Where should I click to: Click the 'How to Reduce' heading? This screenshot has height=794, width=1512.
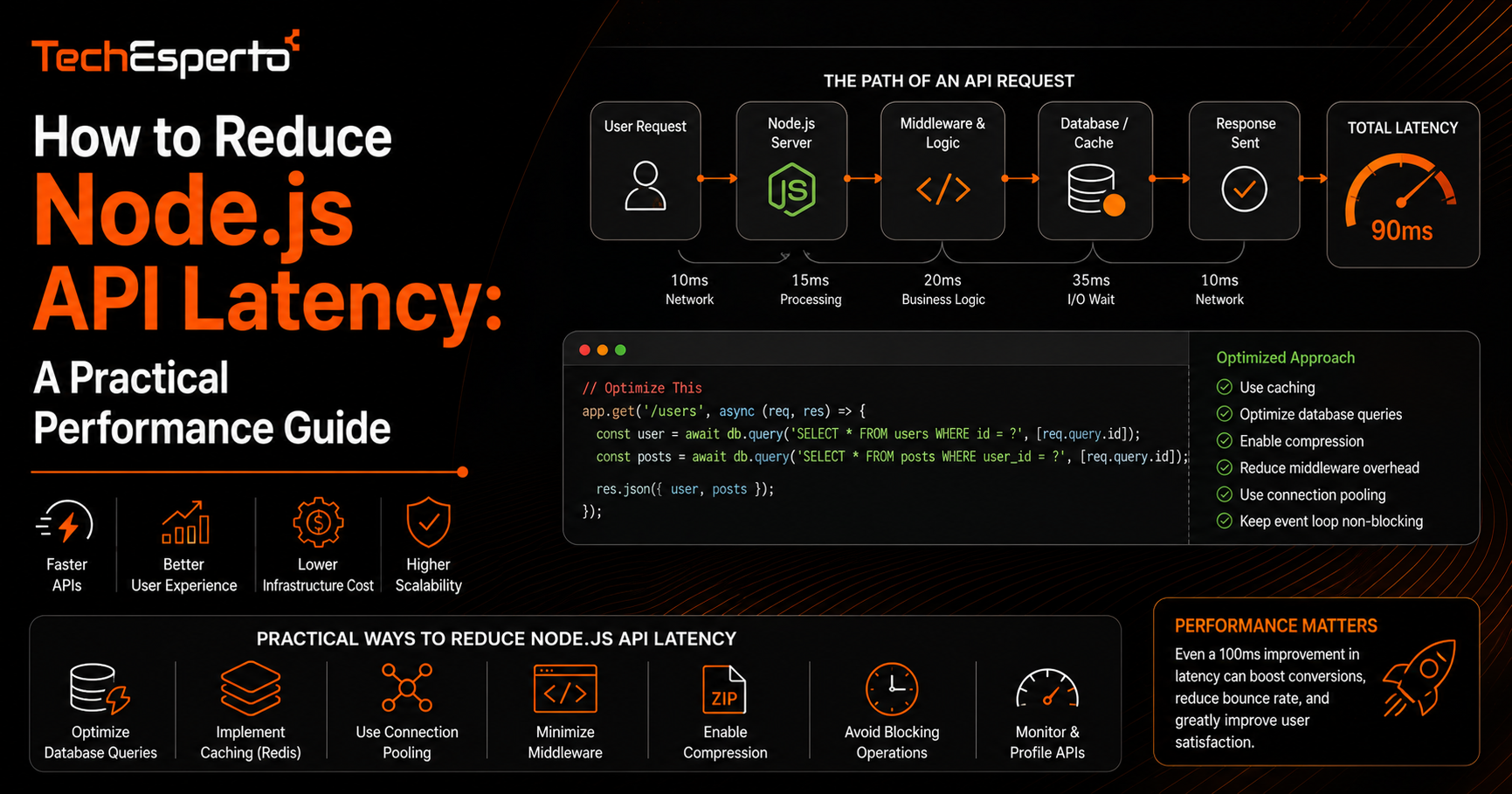coord(212,138)
